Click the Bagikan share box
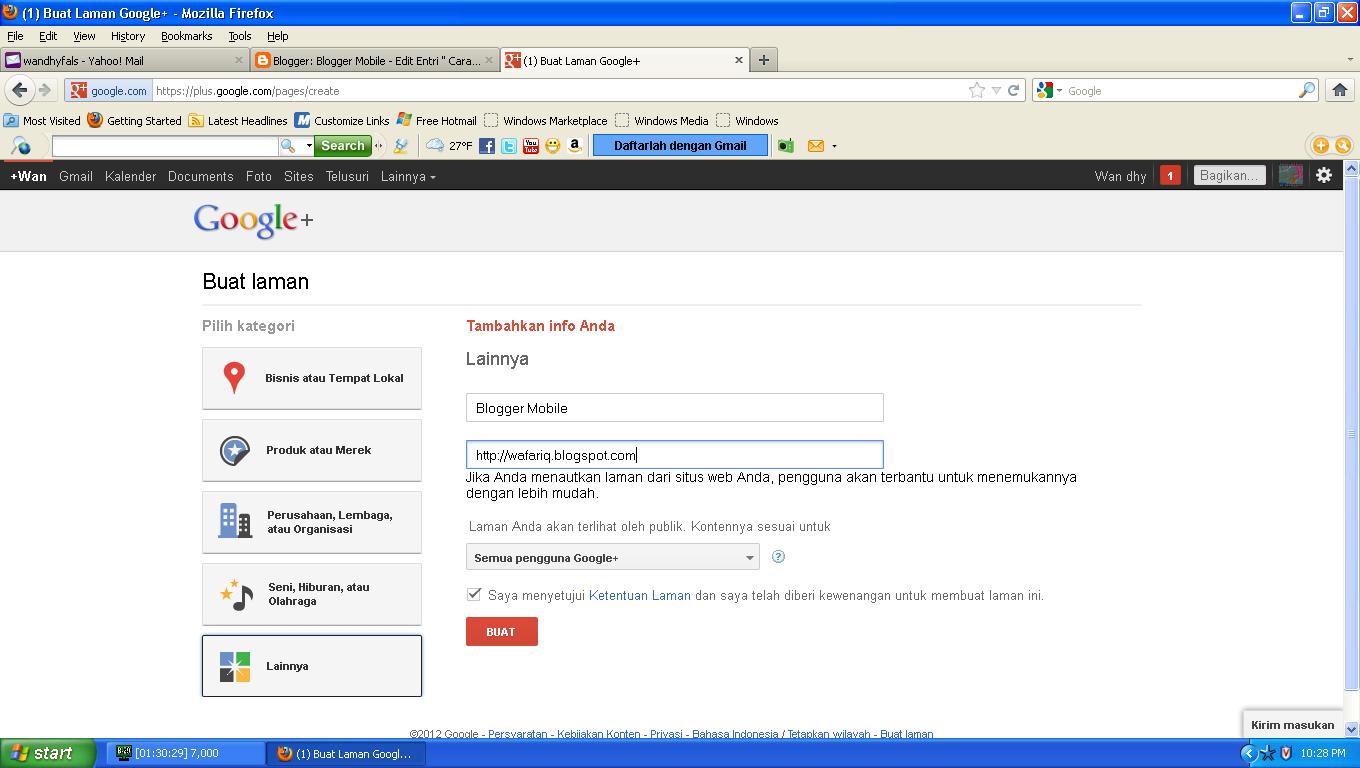Viewport: 1360px width, 768px height. tap(1229, 175)
